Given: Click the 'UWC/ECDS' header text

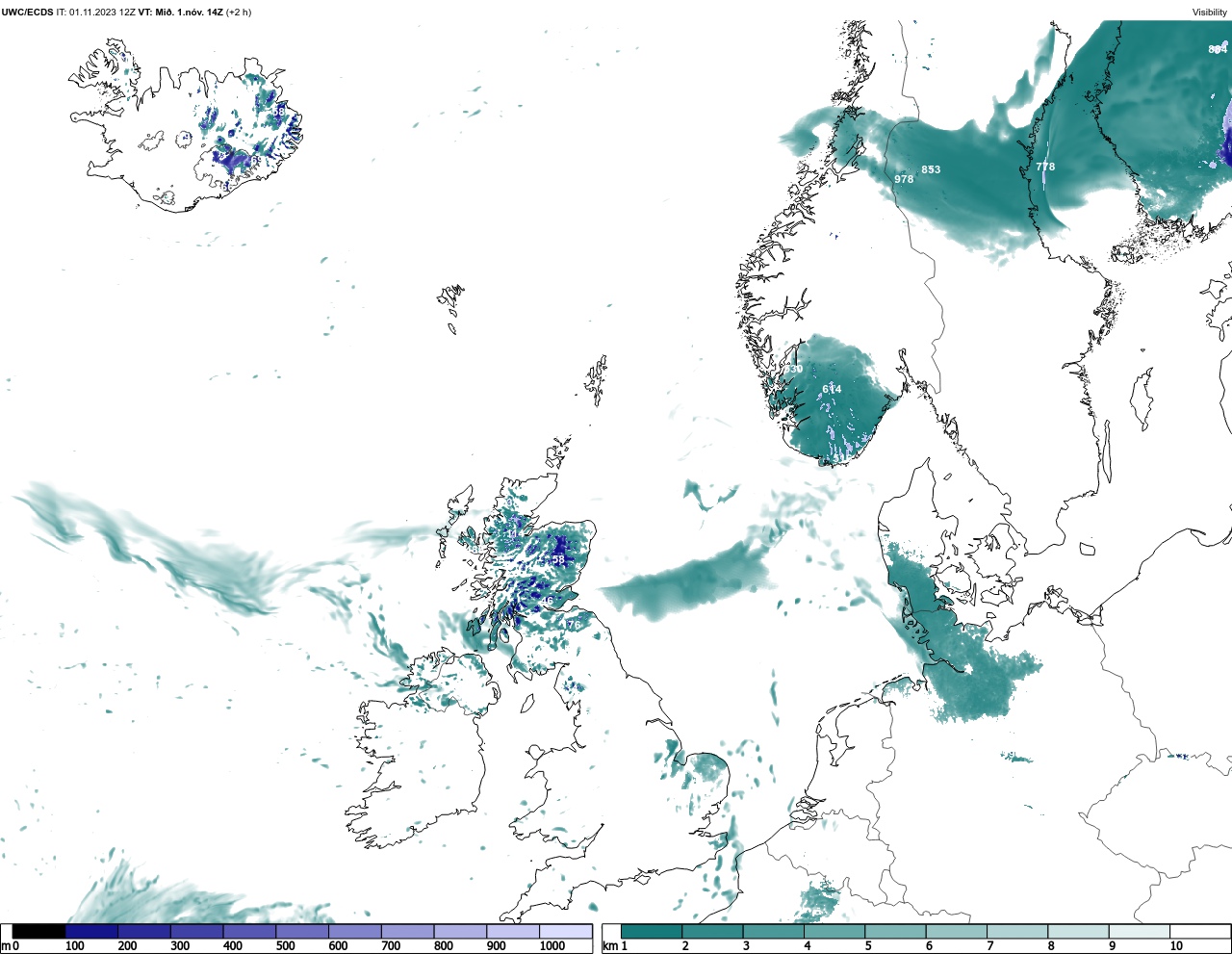Looking at the screenshot, I should pos(27,13).
